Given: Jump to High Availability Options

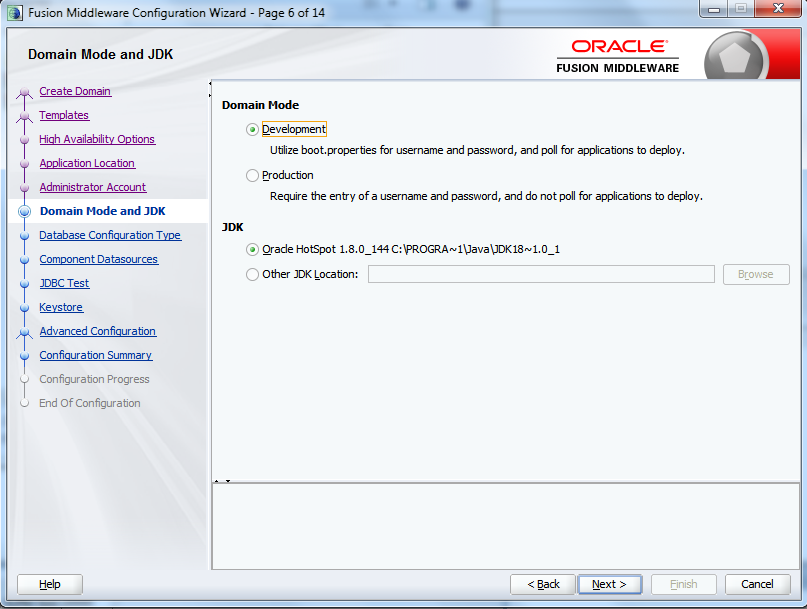Looking at the screenshot, I should point(97,139).
